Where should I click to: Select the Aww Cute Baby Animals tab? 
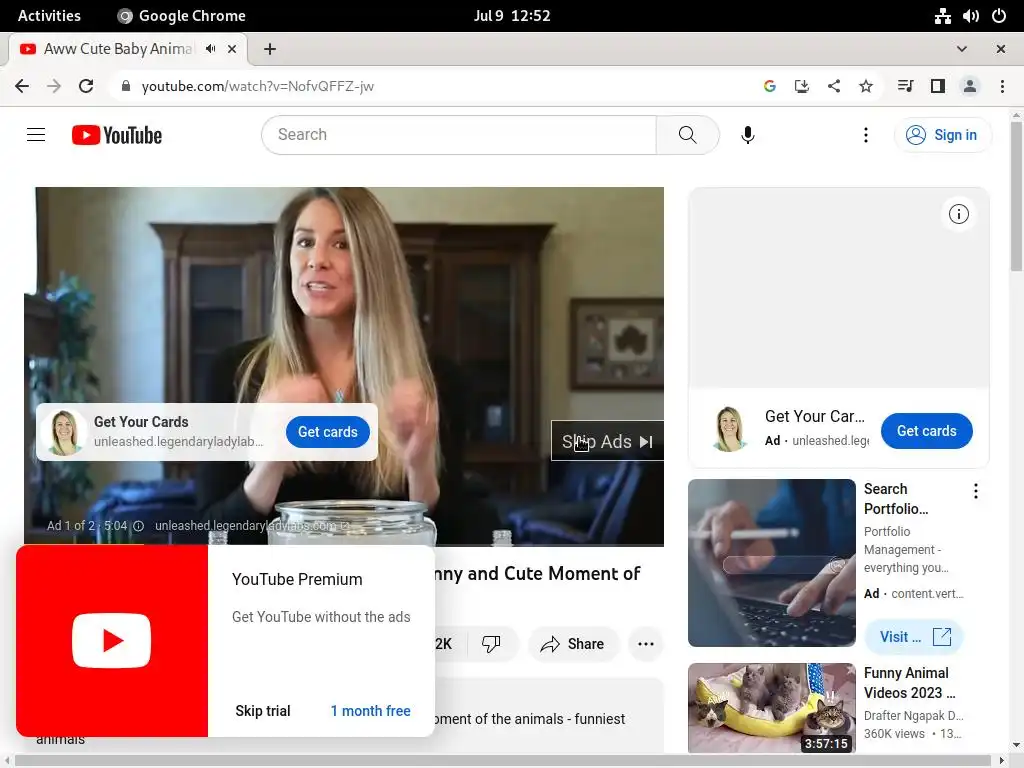(118, 49)
